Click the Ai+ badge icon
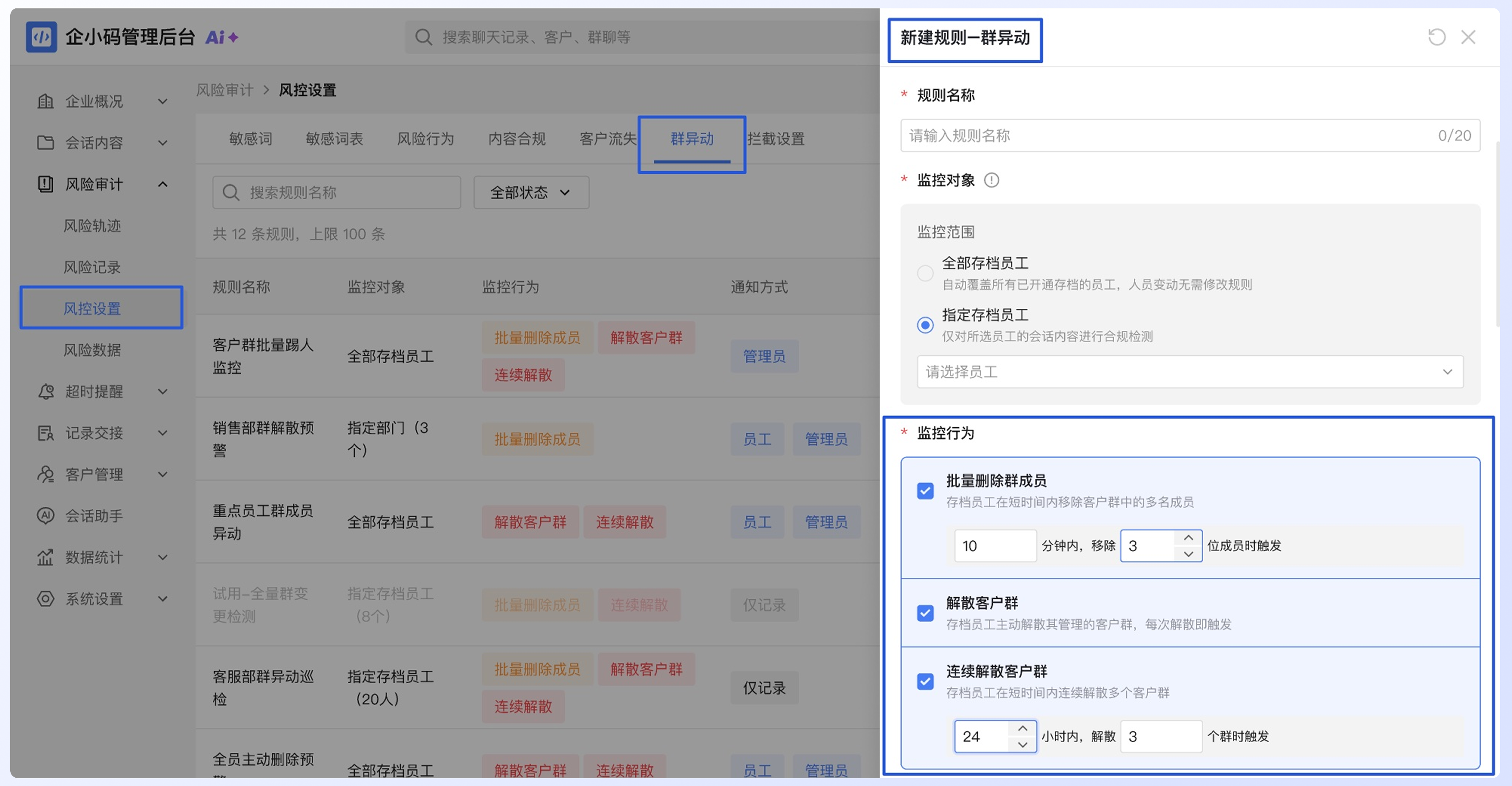1512x786 pixels. (222, 37)
